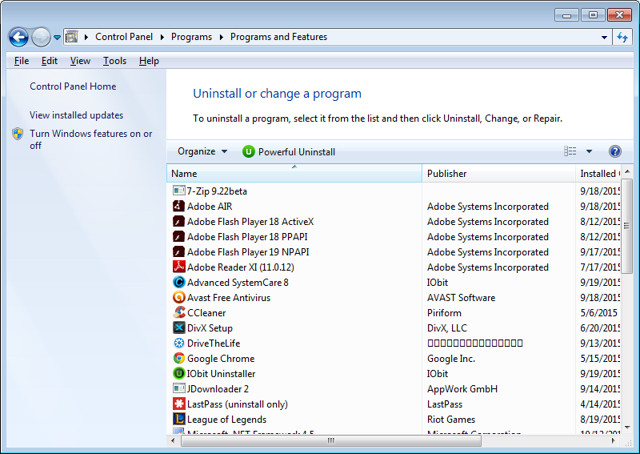Click the change view icon
640x454 pixels.
(570, 151)
